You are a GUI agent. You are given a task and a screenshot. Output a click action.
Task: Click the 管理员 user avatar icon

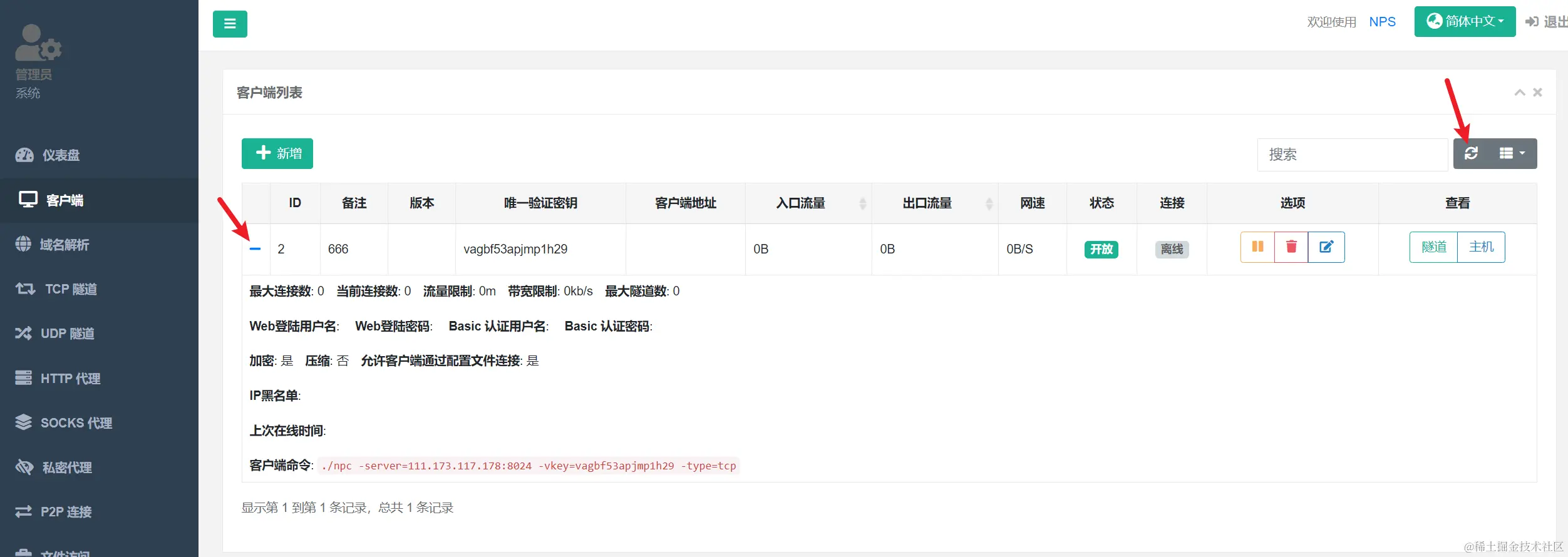point(38,43)
